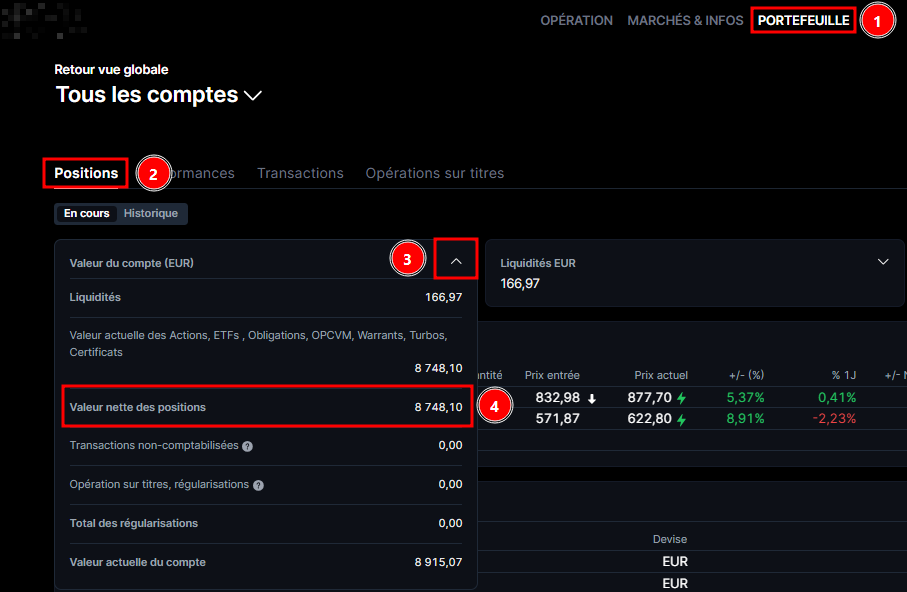The height and width of the screenshot is (592, 907).
Task: Select the En cours view toggle
Action: point(87,213)
